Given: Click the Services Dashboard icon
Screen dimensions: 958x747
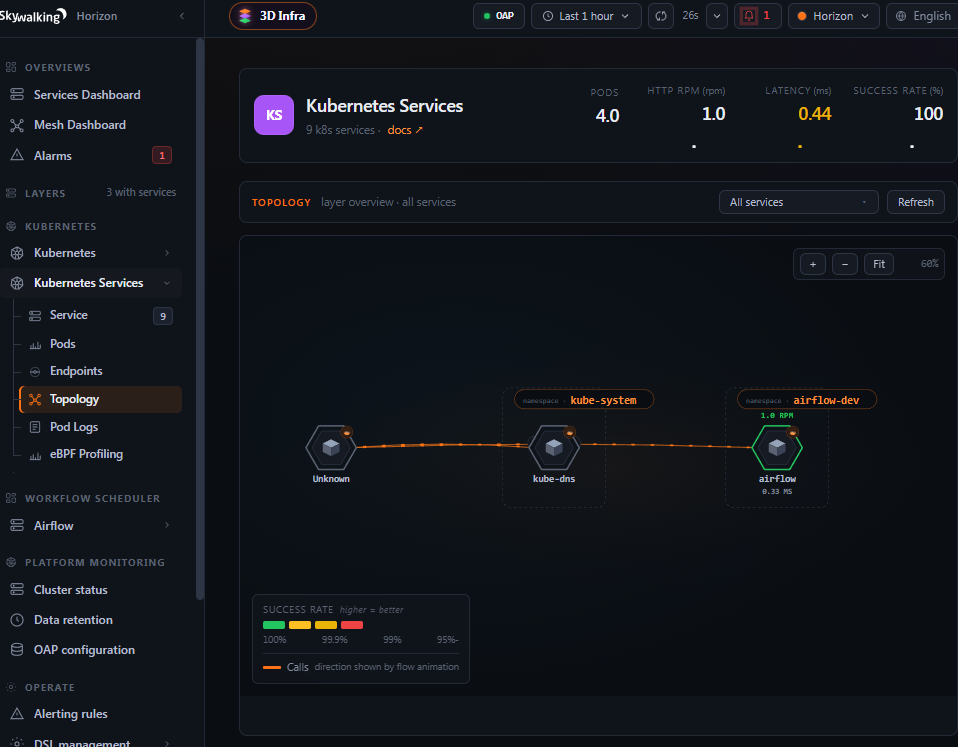Looking at the screenshot, I should point(17,95).
